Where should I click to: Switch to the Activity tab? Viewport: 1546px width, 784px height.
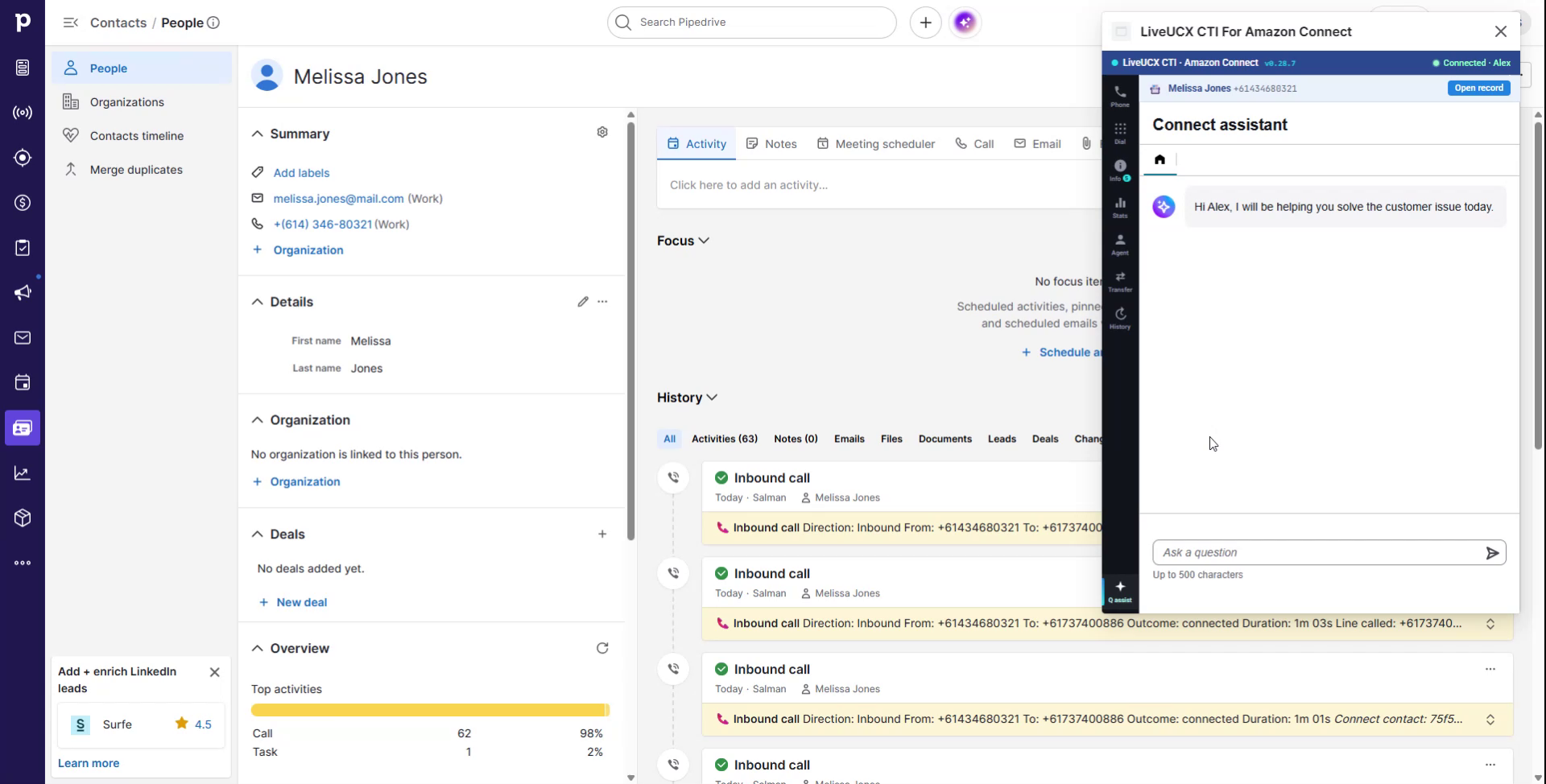pyautogui.click(x=697, y=144)
